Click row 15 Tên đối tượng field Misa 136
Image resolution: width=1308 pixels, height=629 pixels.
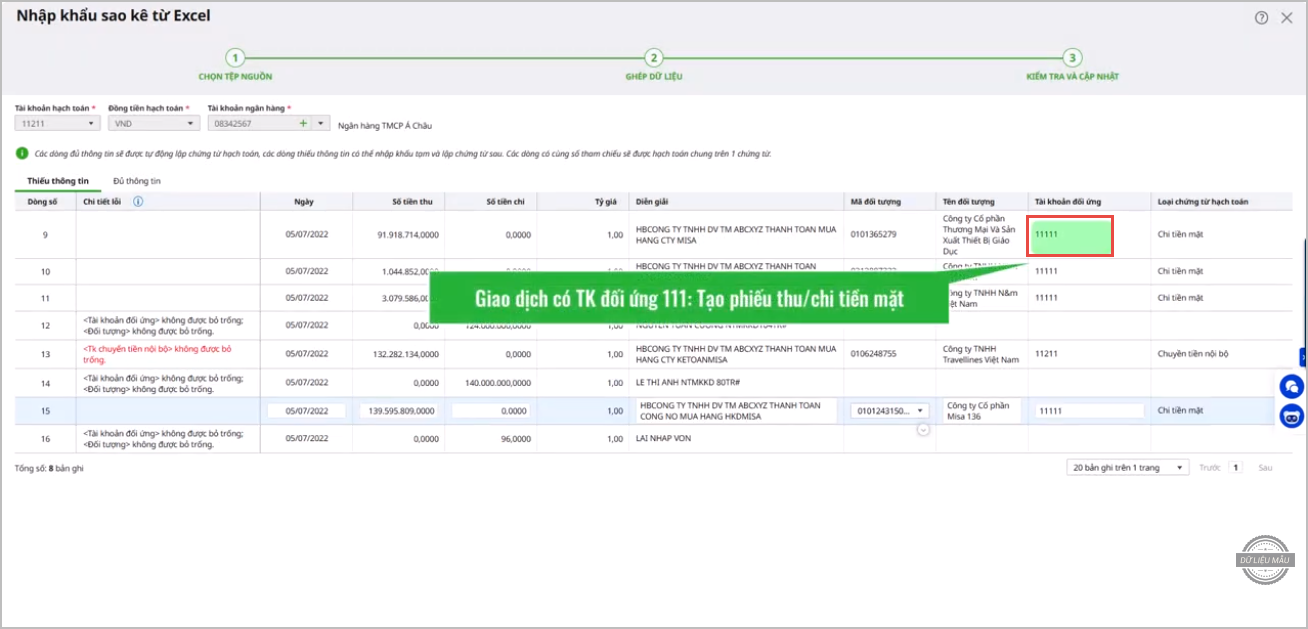[982, 410]
